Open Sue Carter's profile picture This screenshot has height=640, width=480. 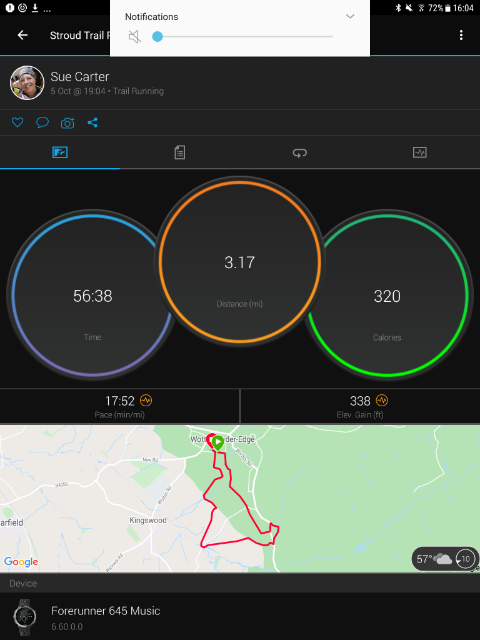pyautogui.click(x=27, y=83)
